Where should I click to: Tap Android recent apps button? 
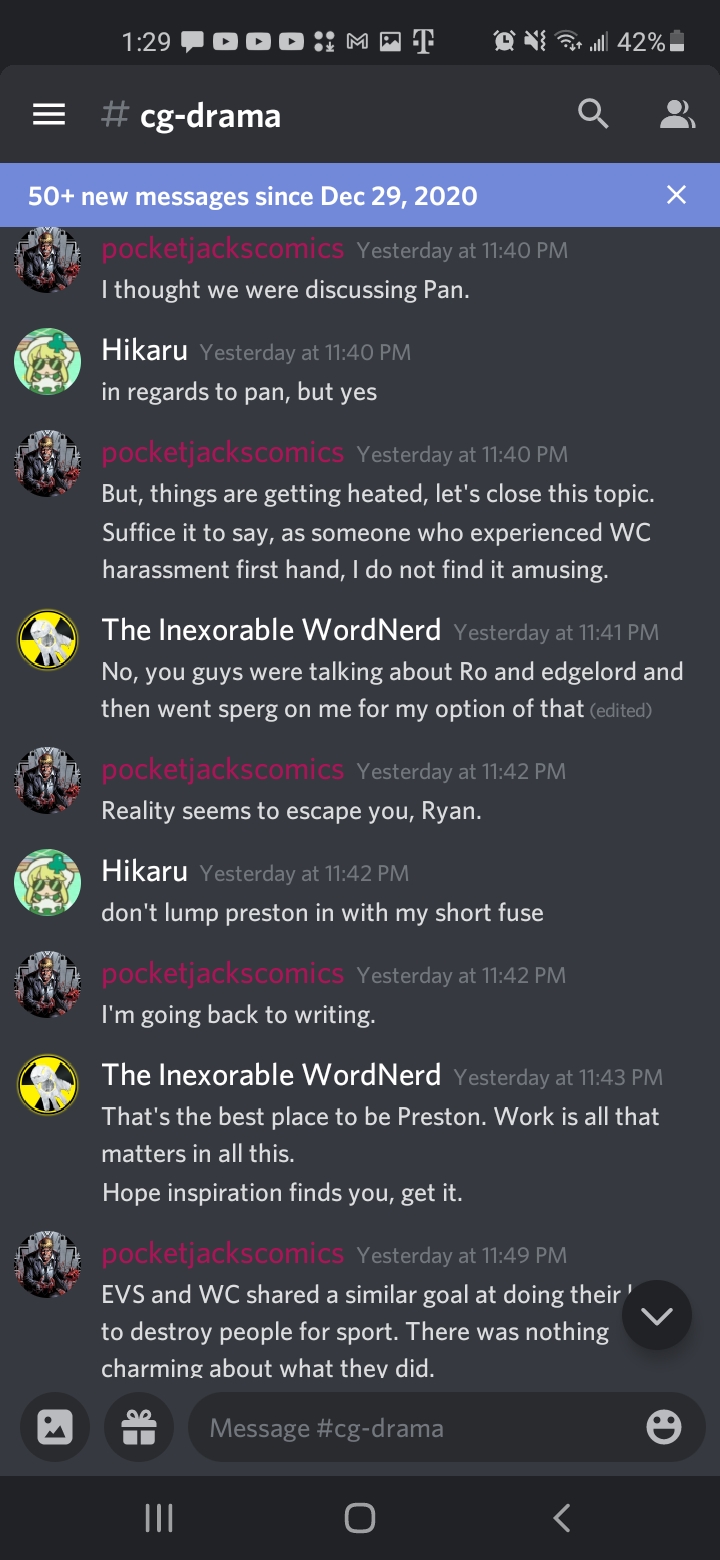(x=159, y=1518)
